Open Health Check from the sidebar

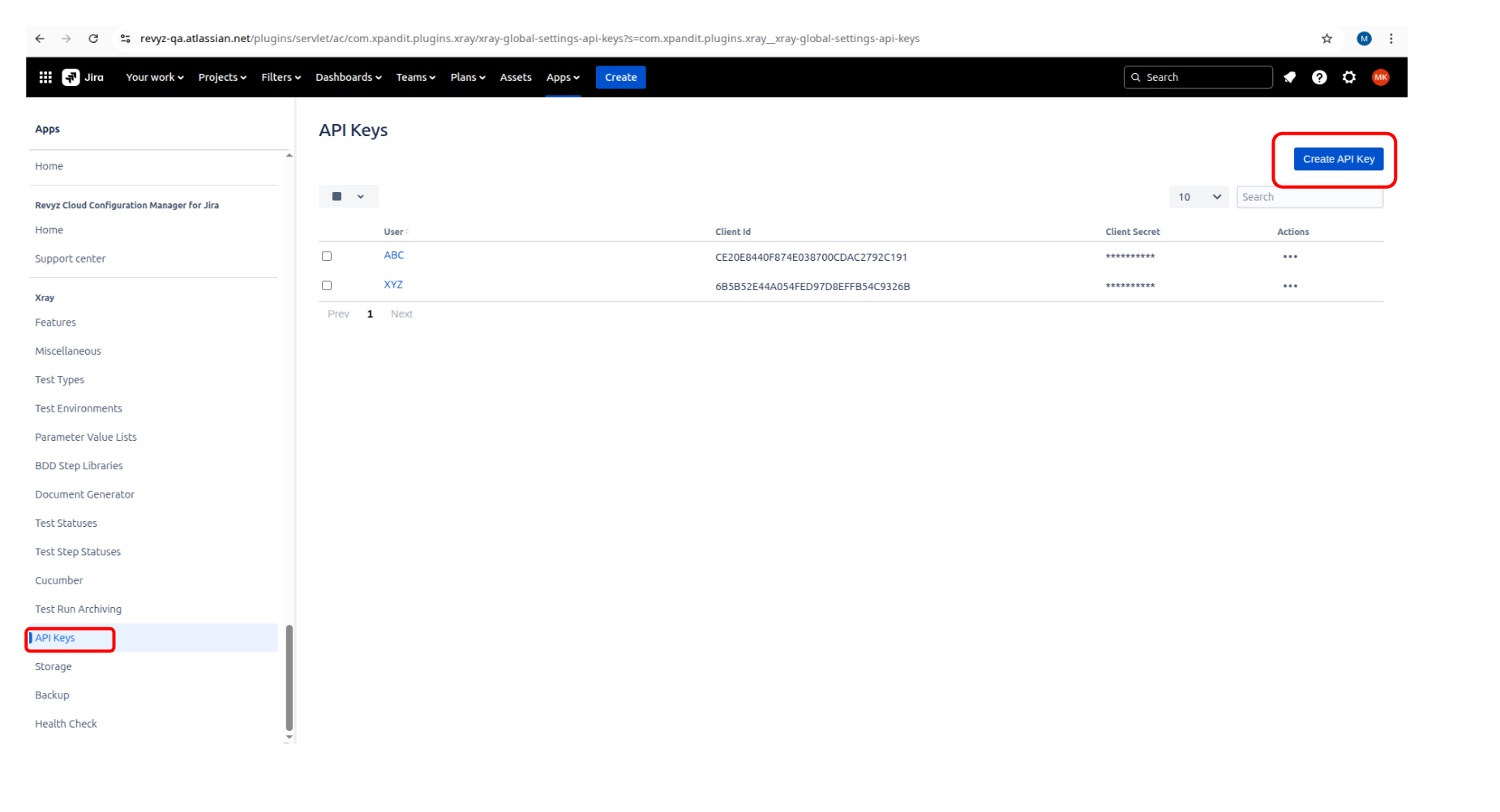pyautogui.click(x=66, y=724)
